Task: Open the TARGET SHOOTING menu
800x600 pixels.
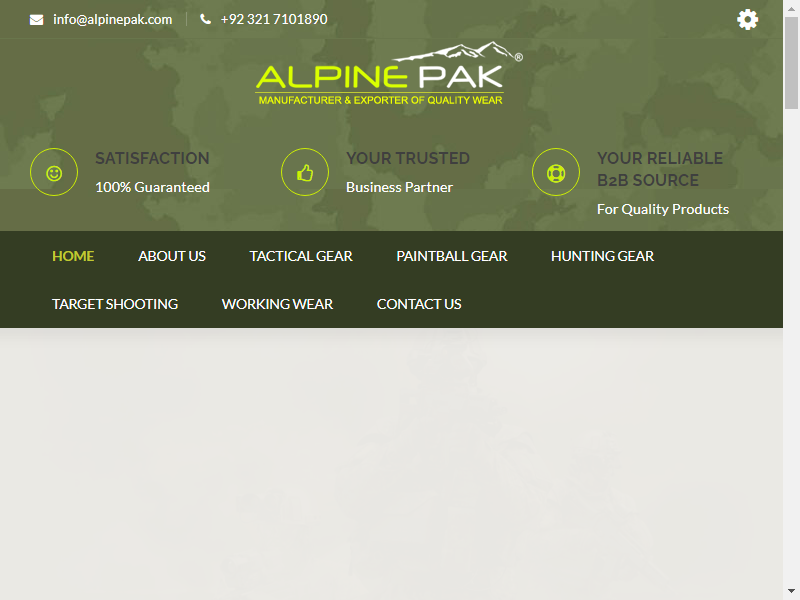Action: [115, 304]
